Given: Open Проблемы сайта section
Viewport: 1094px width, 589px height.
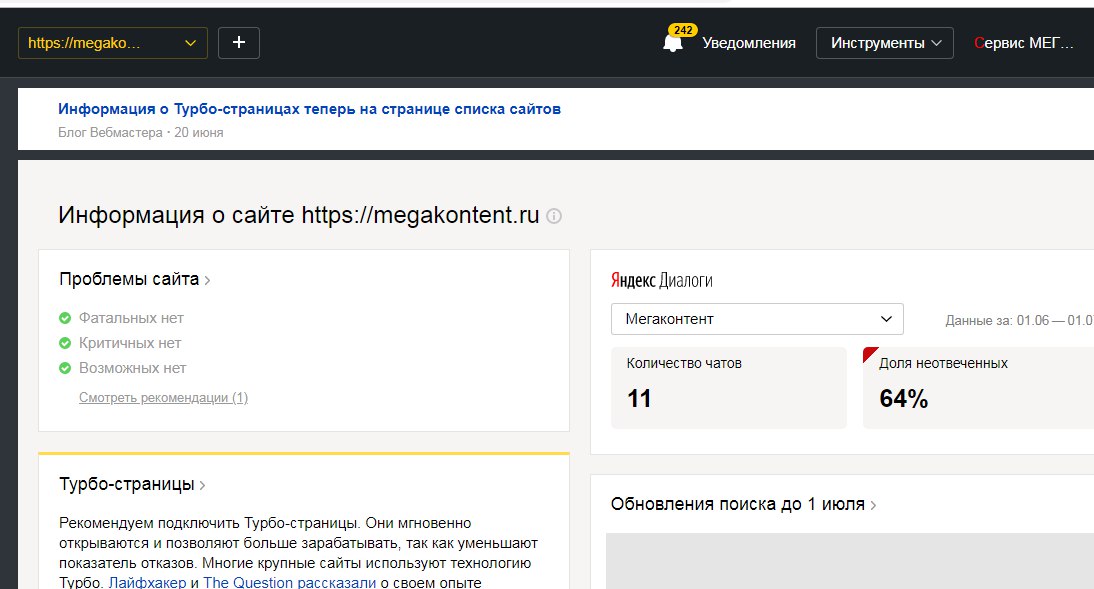Looking at the screenshot, I should click(129, 279).
